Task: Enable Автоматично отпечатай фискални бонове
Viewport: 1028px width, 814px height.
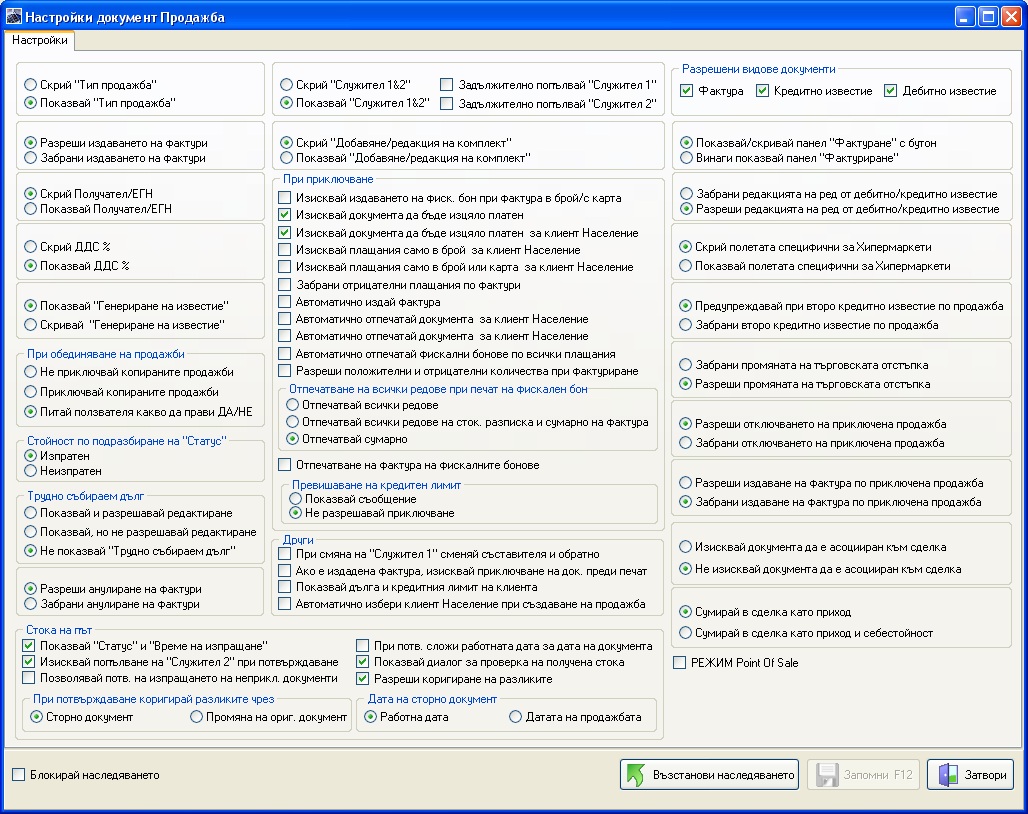Action: click(285, 354)
